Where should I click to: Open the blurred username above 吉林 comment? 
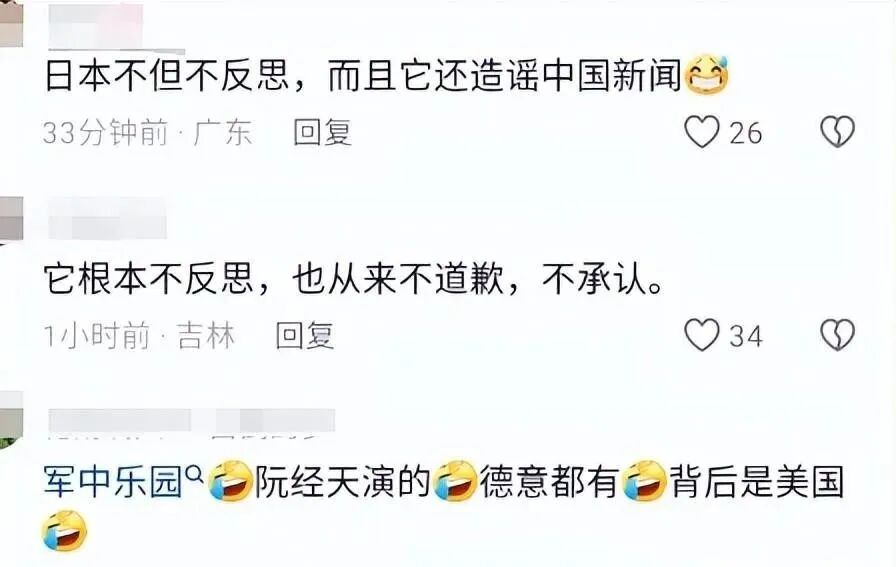point(107,218)
